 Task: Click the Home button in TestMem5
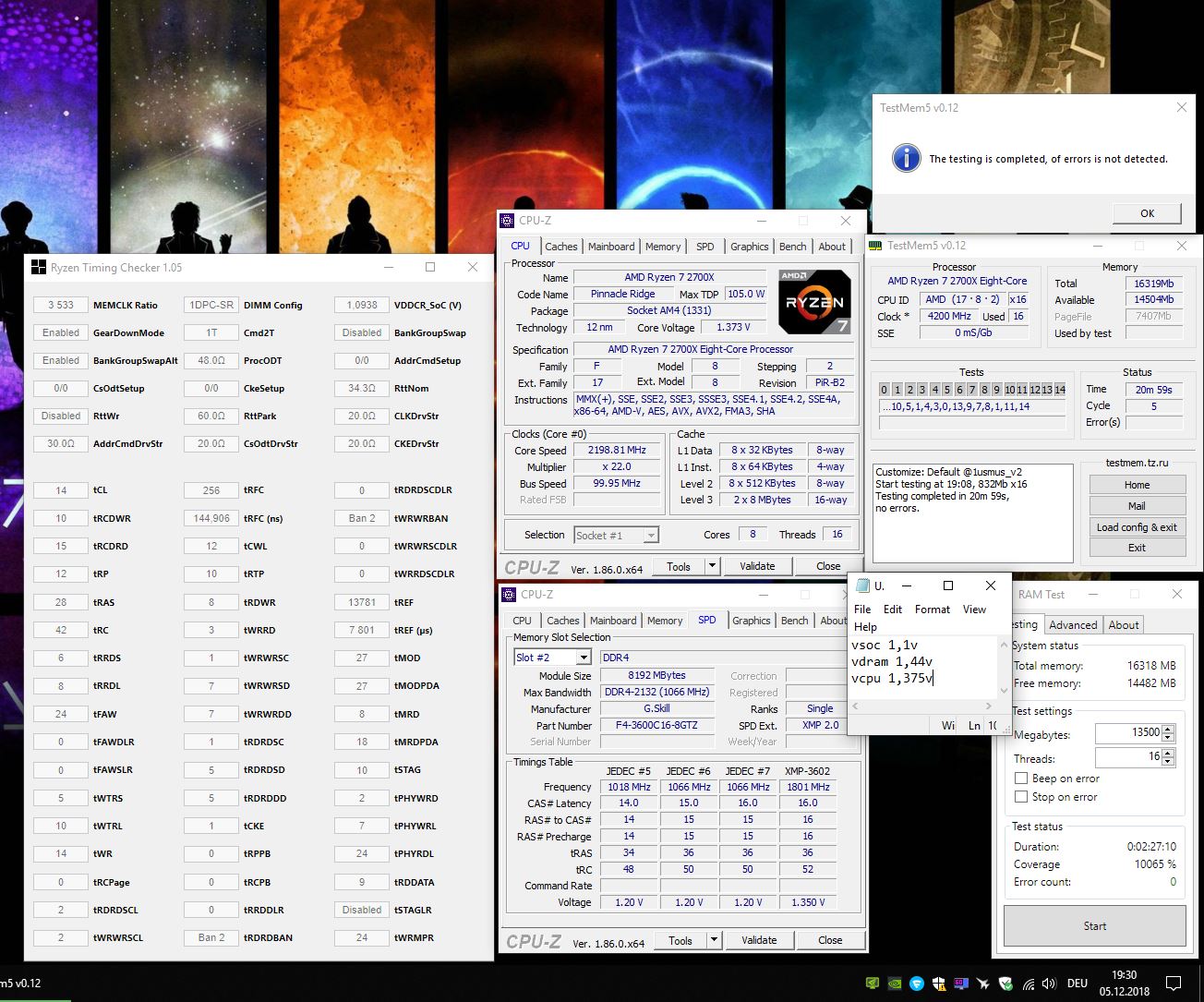1137,485
